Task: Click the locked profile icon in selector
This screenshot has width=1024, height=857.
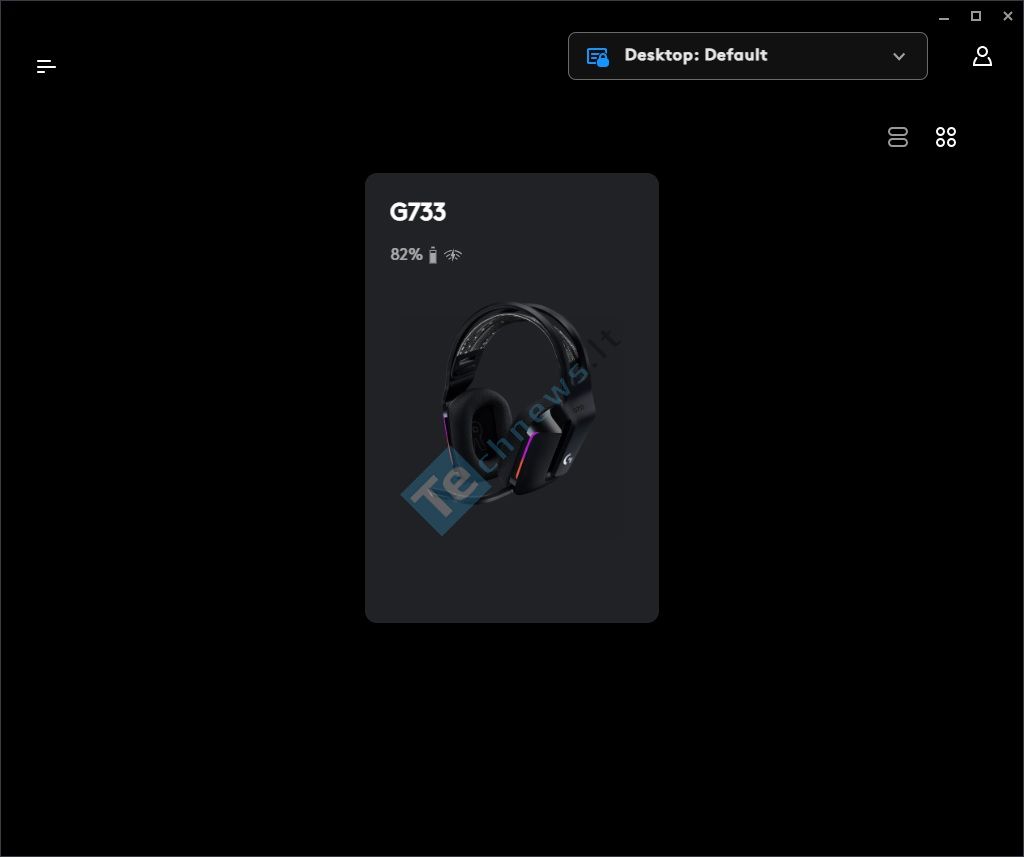Action: [598, 57]
